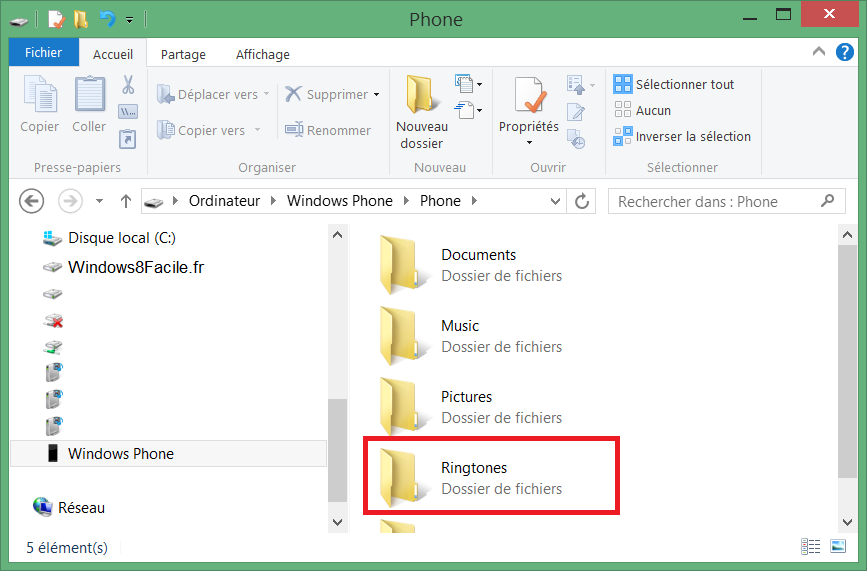Click file list scroll up arrow
Viewport: 867px width, 571px height.
847,235
